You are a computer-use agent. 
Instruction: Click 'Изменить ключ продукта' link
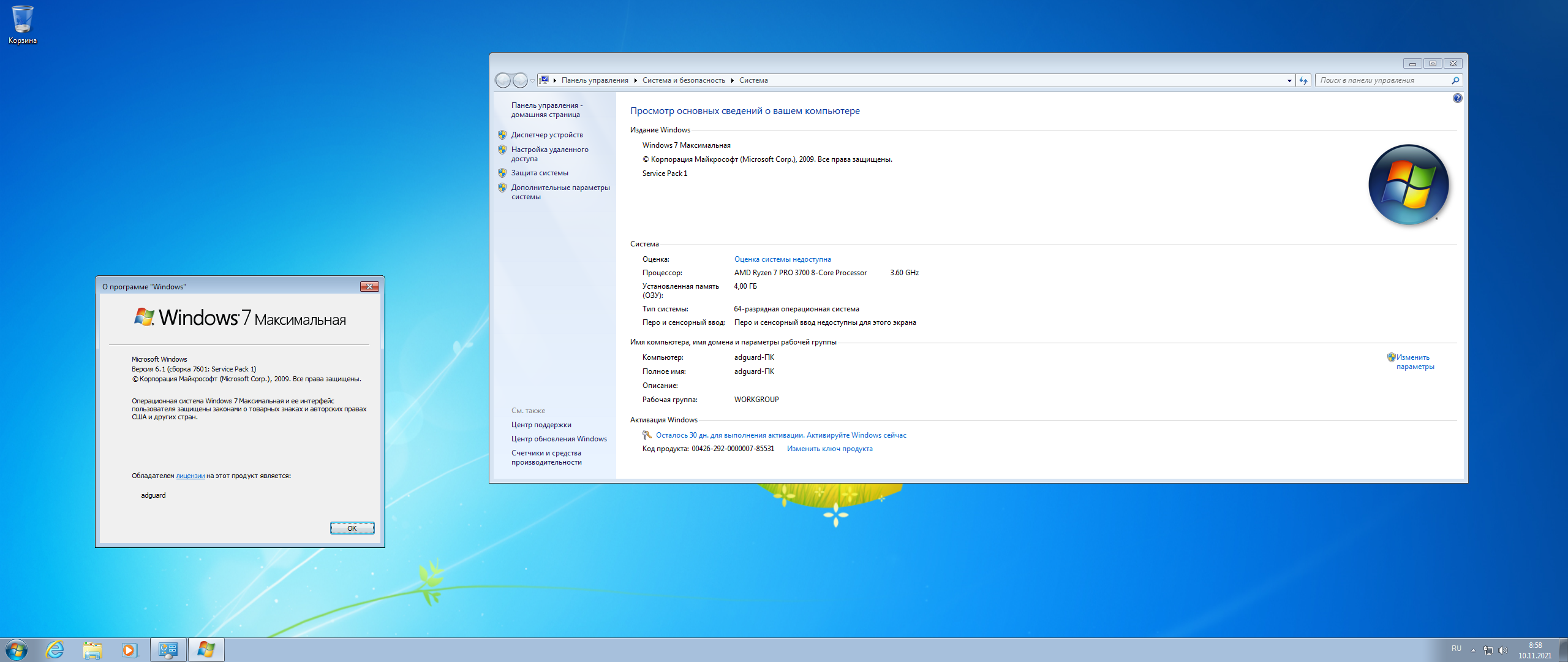(829, 449)
